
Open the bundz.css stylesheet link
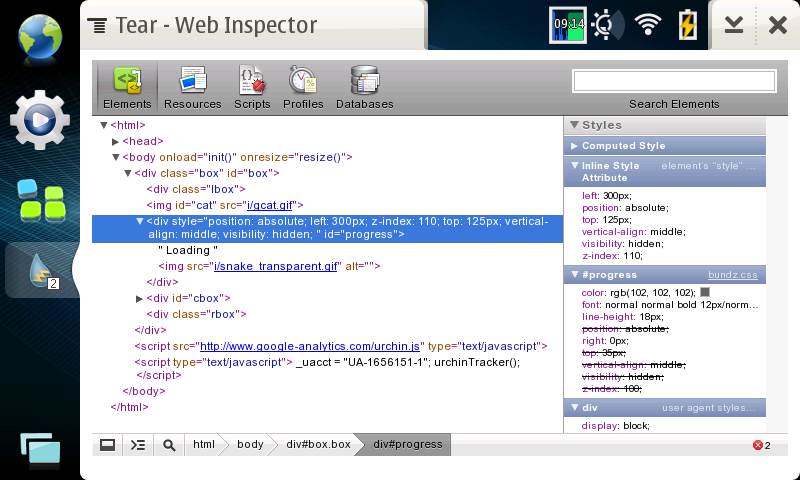point(733,275)
